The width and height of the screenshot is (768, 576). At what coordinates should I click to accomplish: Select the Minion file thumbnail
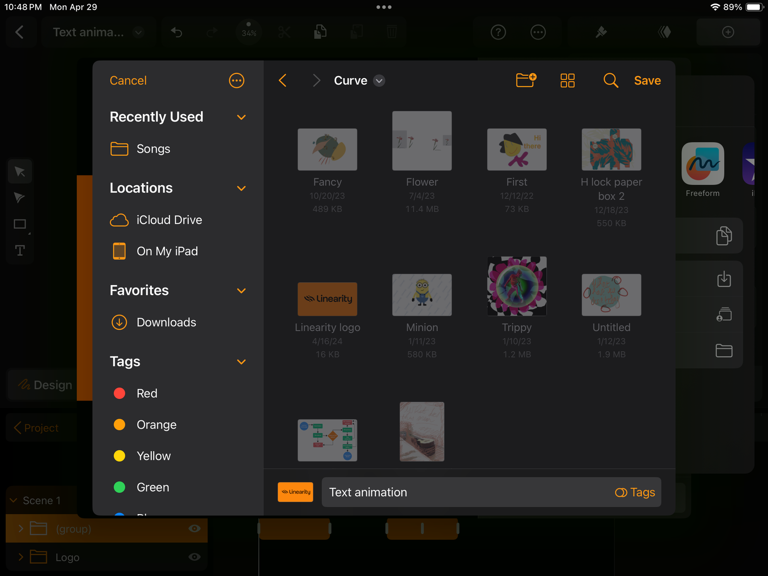click(422, 295)
